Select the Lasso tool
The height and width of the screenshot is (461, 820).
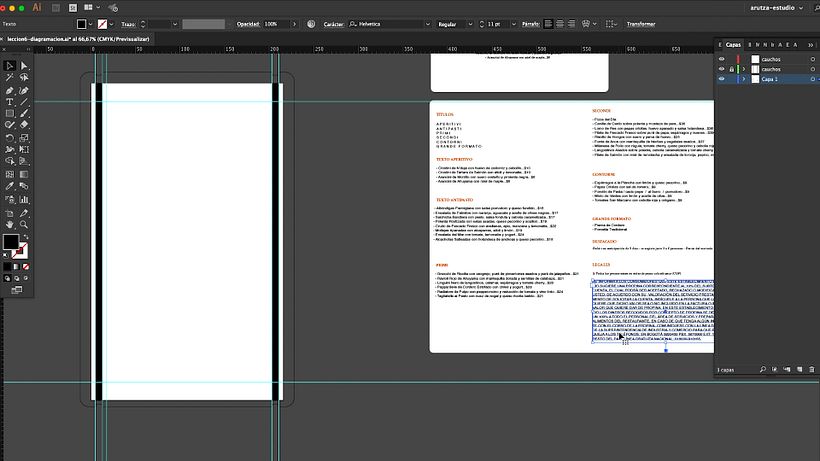coord(24,77)
